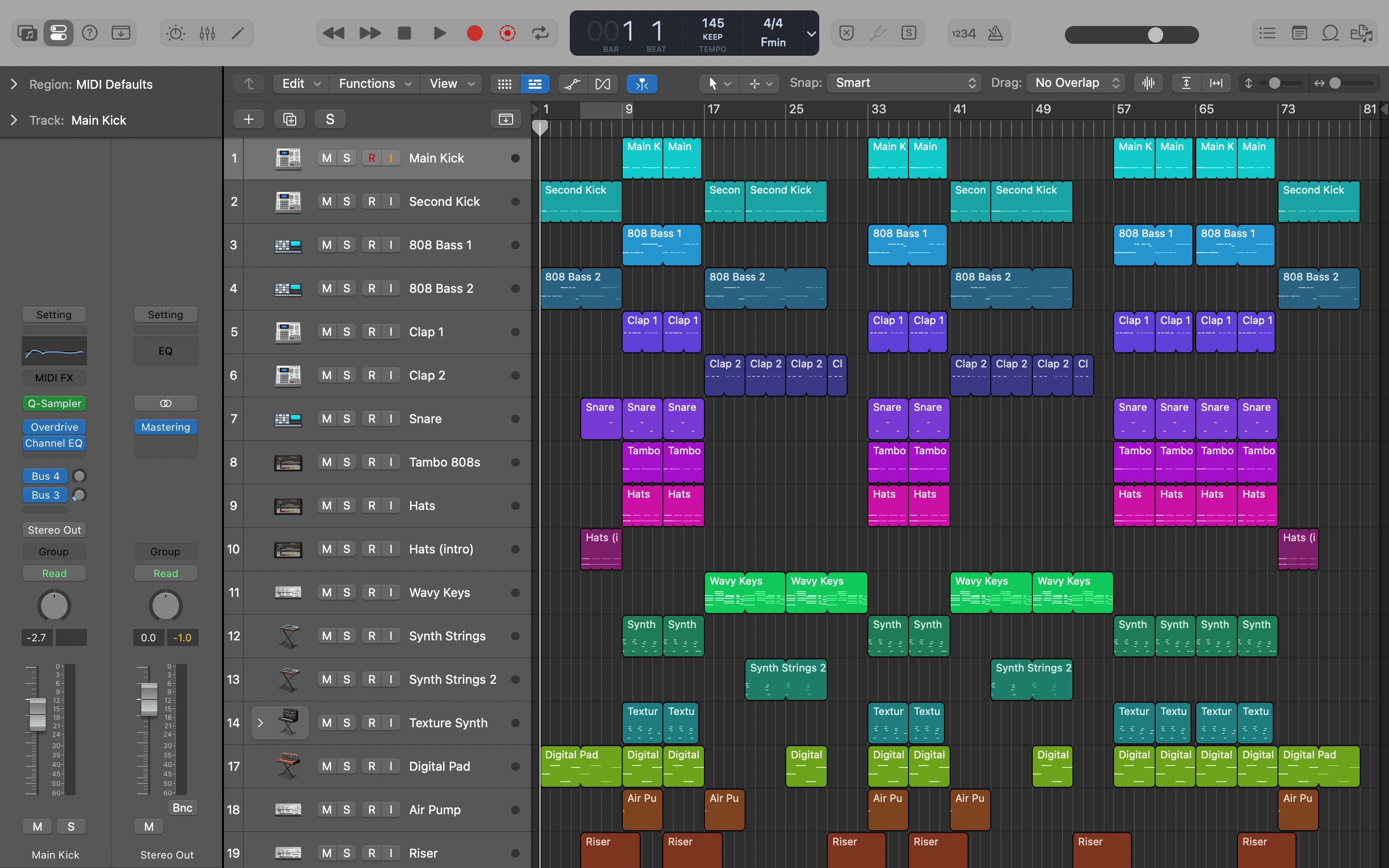Mute the Second Kick track
Image resolution: width=1389 pixels, height=868 pixels.
(x=327, y=202)
